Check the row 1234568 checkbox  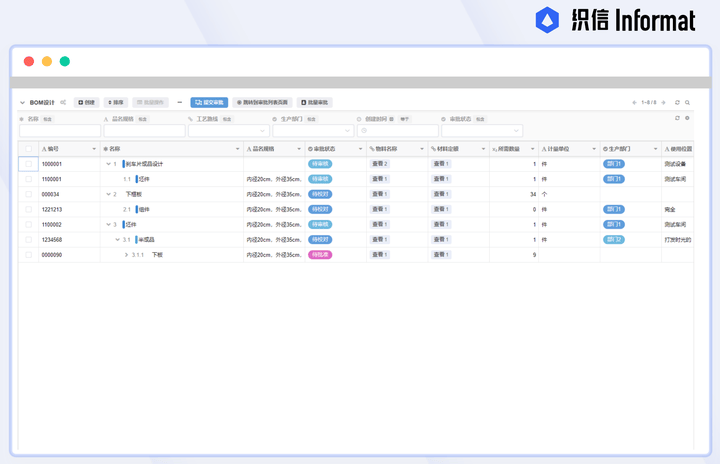(28, 240)
